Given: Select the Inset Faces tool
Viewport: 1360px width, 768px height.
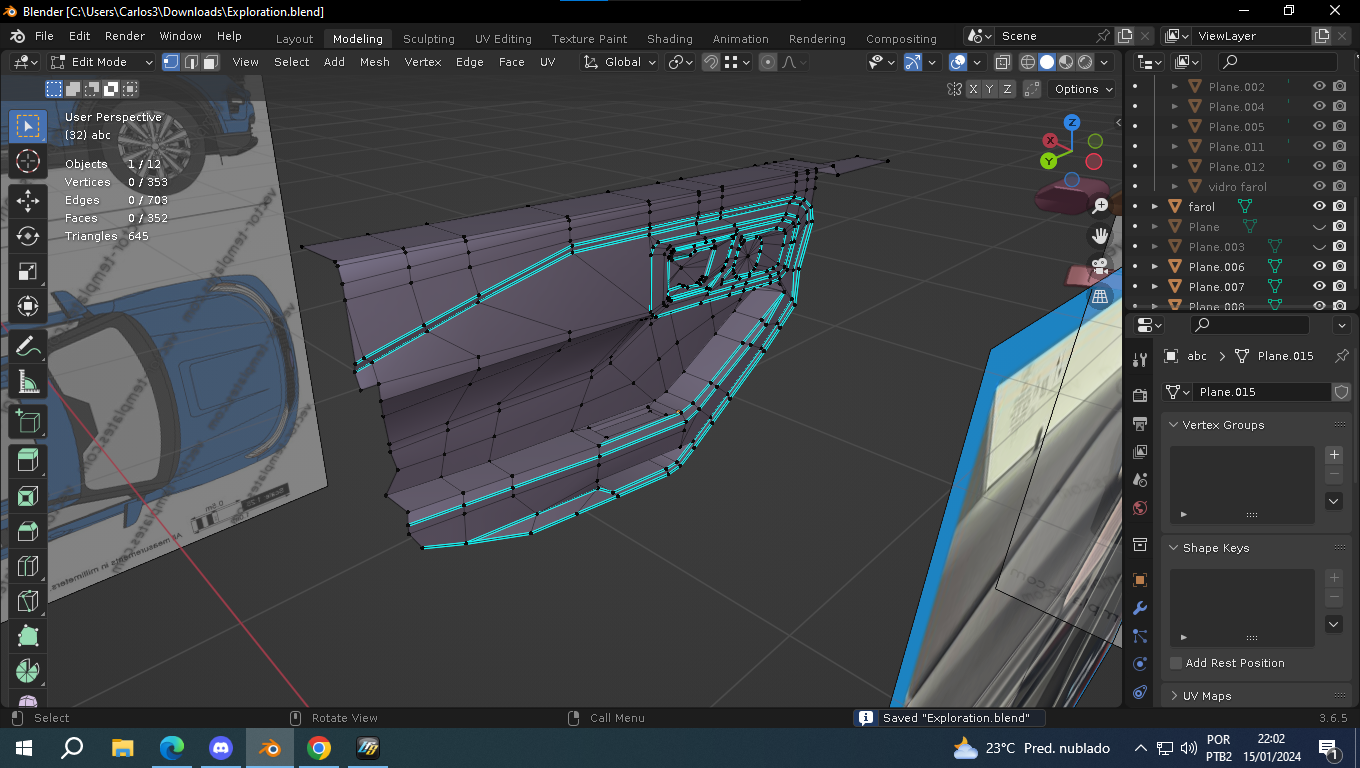Looking at the screenshot, I should [28, 496].
